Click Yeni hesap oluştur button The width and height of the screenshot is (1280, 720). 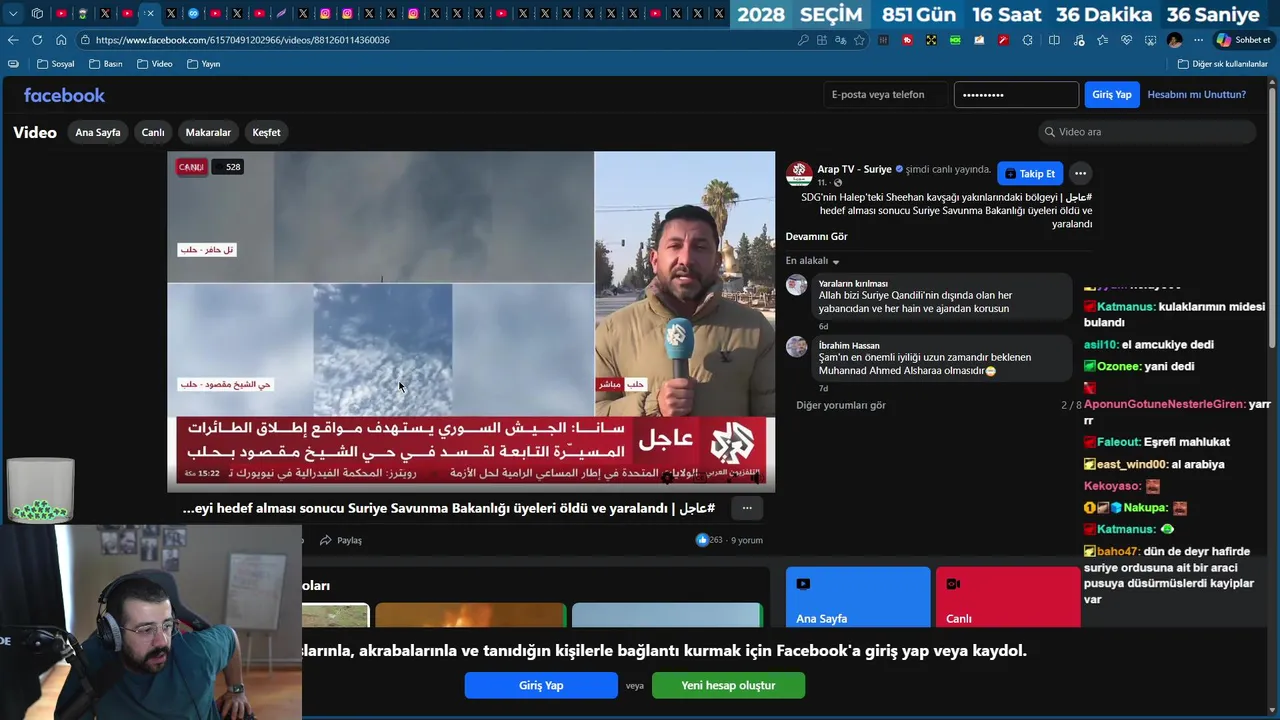[728, 685]
